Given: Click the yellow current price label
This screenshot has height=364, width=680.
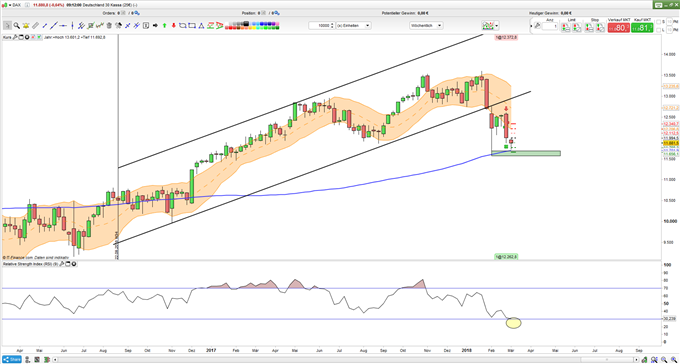Looking at the screenshot, I should tap(670, 143).
